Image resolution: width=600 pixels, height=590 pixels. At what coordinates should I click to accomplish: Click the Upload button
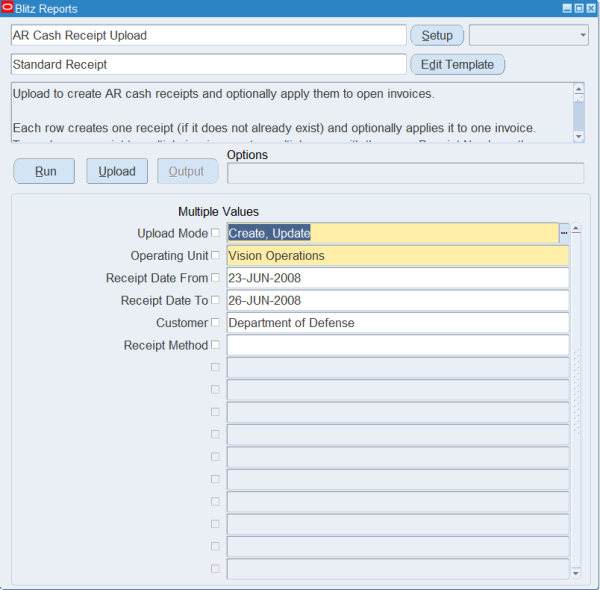(x=117, y=171)
